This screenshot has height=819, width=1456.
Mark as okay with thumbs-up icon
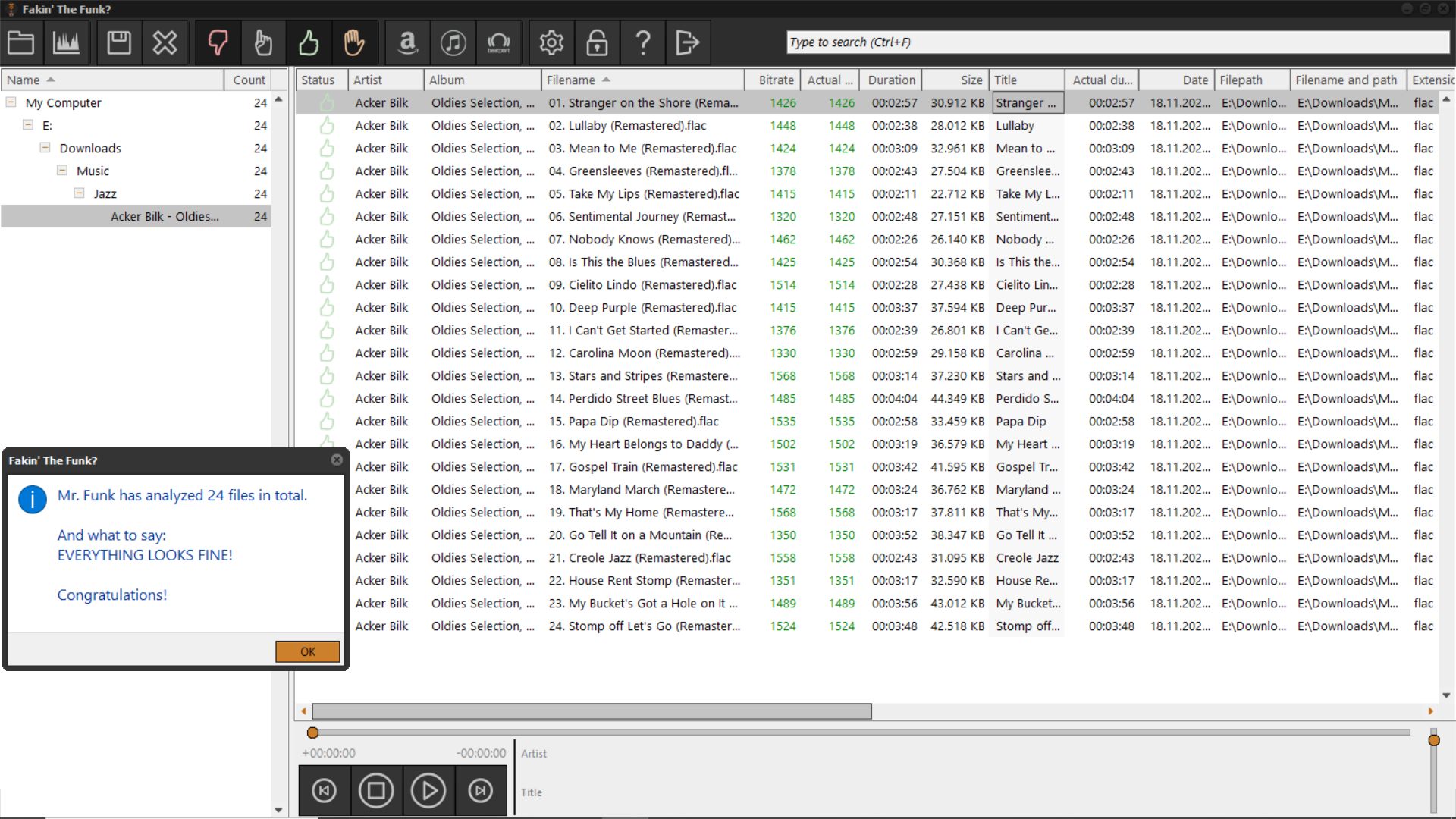coord(309,42)
